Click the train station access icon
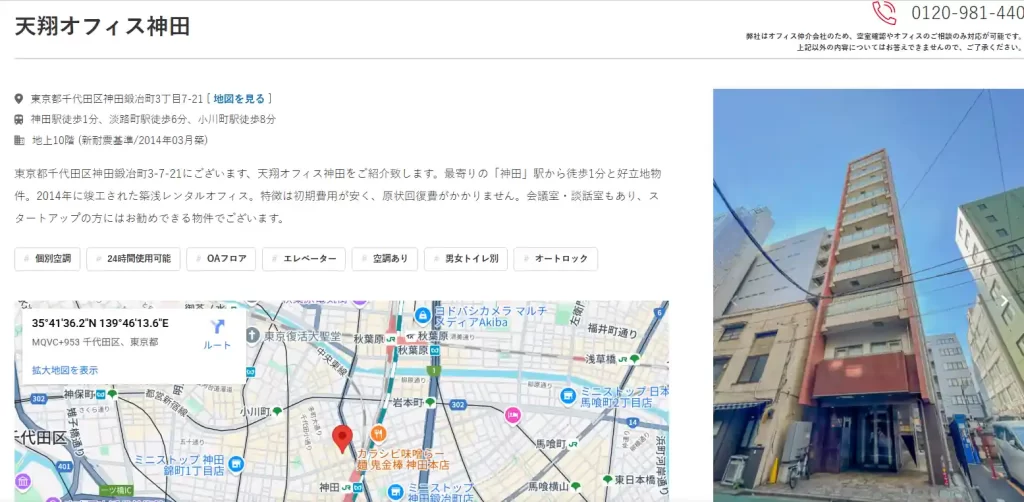1024x502 pixels. pyautogui.click(x=19, y=119)
